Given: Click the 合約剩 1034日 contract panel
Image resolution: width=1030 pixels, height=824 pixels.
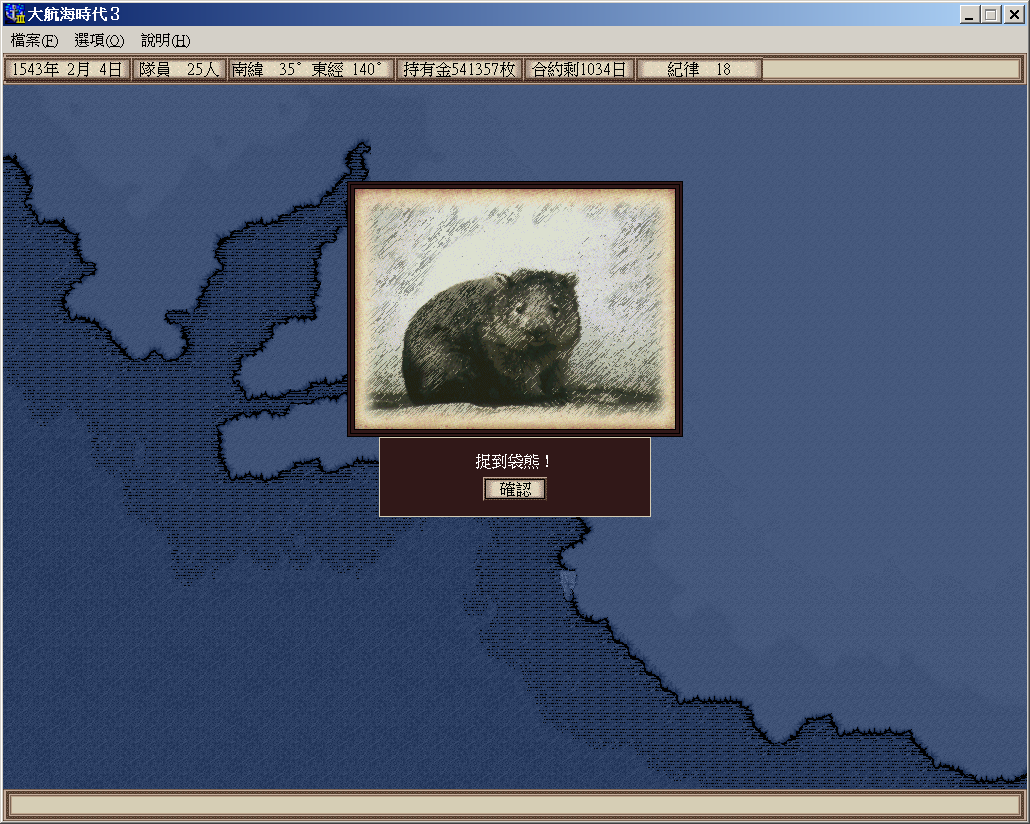Looking at the screenshot, I should [579, 70].
